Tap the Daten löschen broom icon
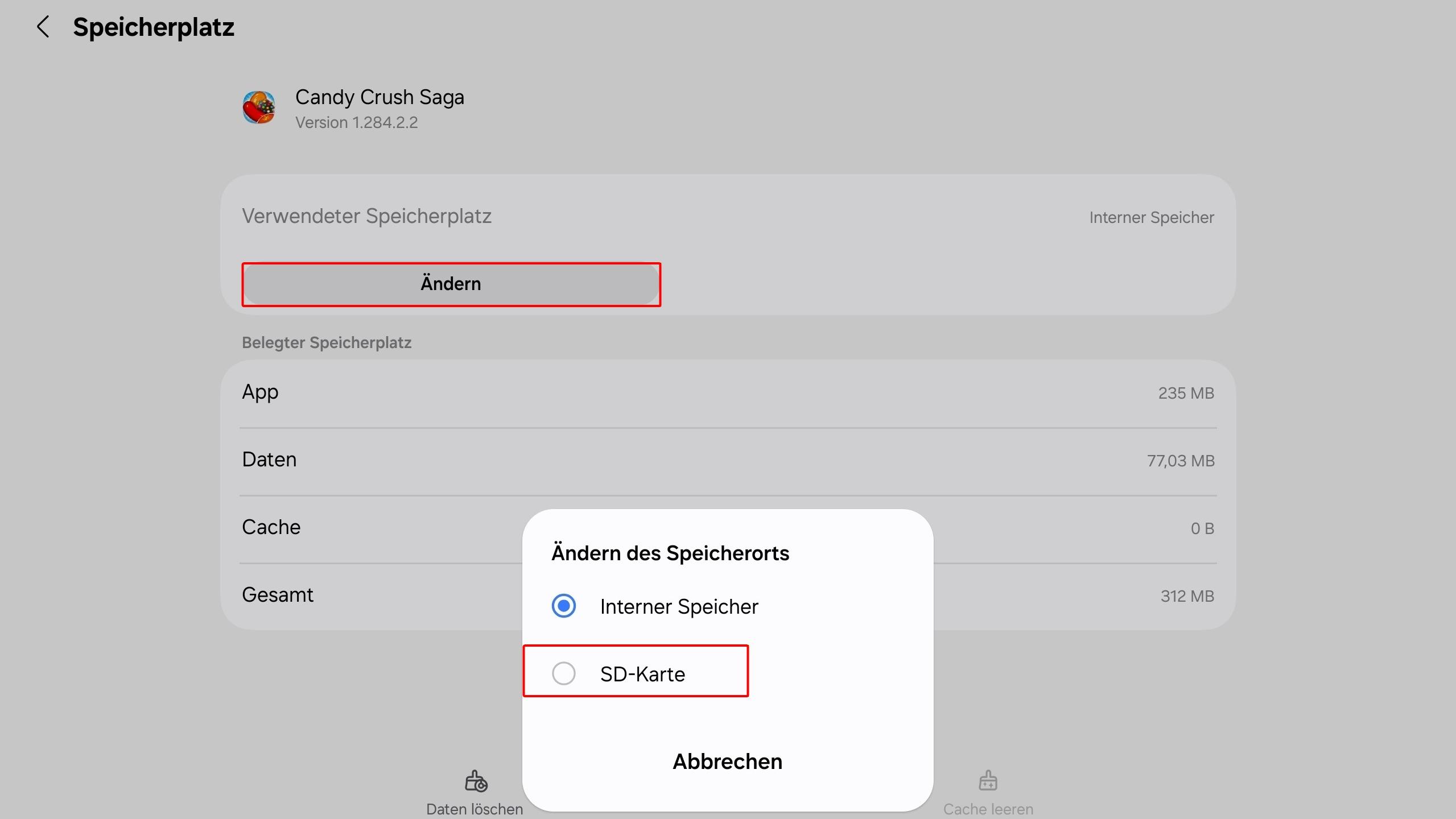Screen dimensions: 1456x819 tap(476, 781)
